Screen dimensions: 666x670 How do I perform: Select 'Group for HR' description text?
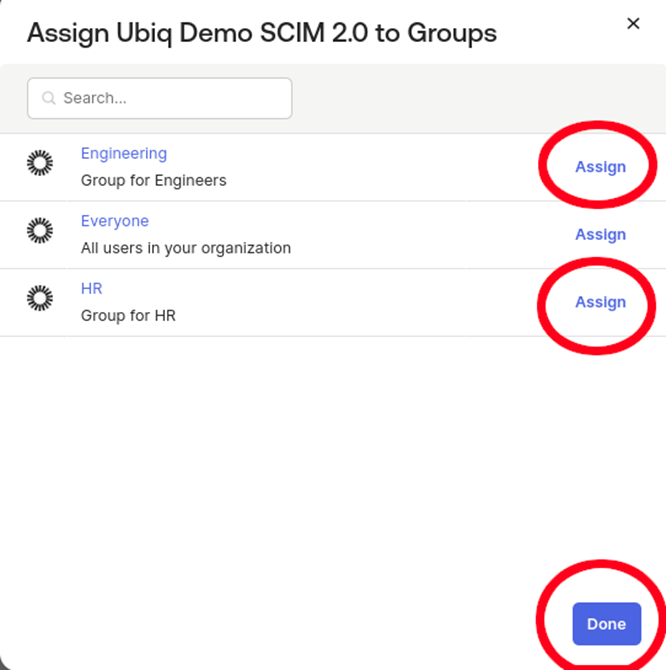coord(128,315)
